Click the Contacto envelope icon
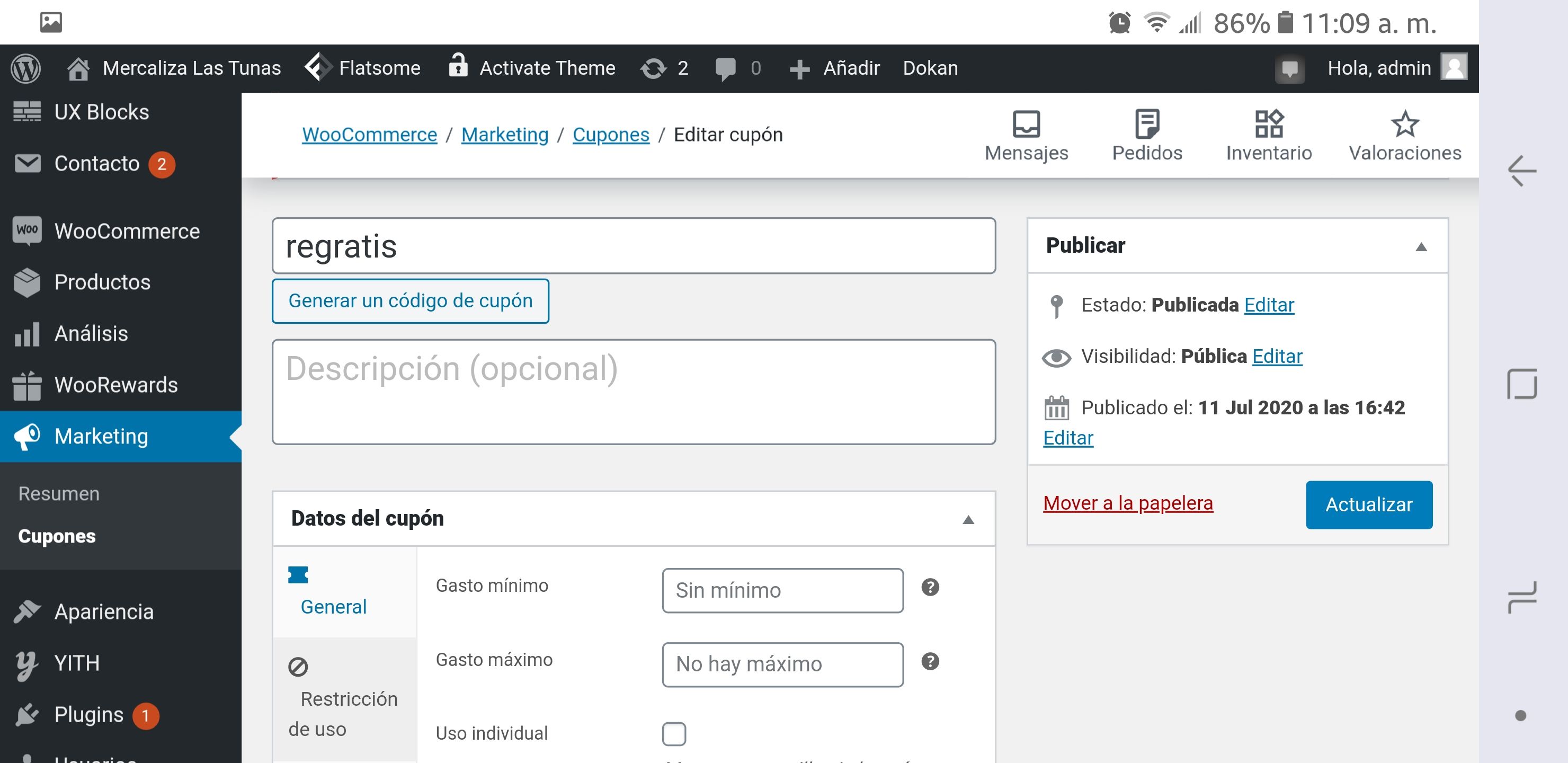Image resolution: width=1568 pixels, height=763 pixels. click(28, 163)
